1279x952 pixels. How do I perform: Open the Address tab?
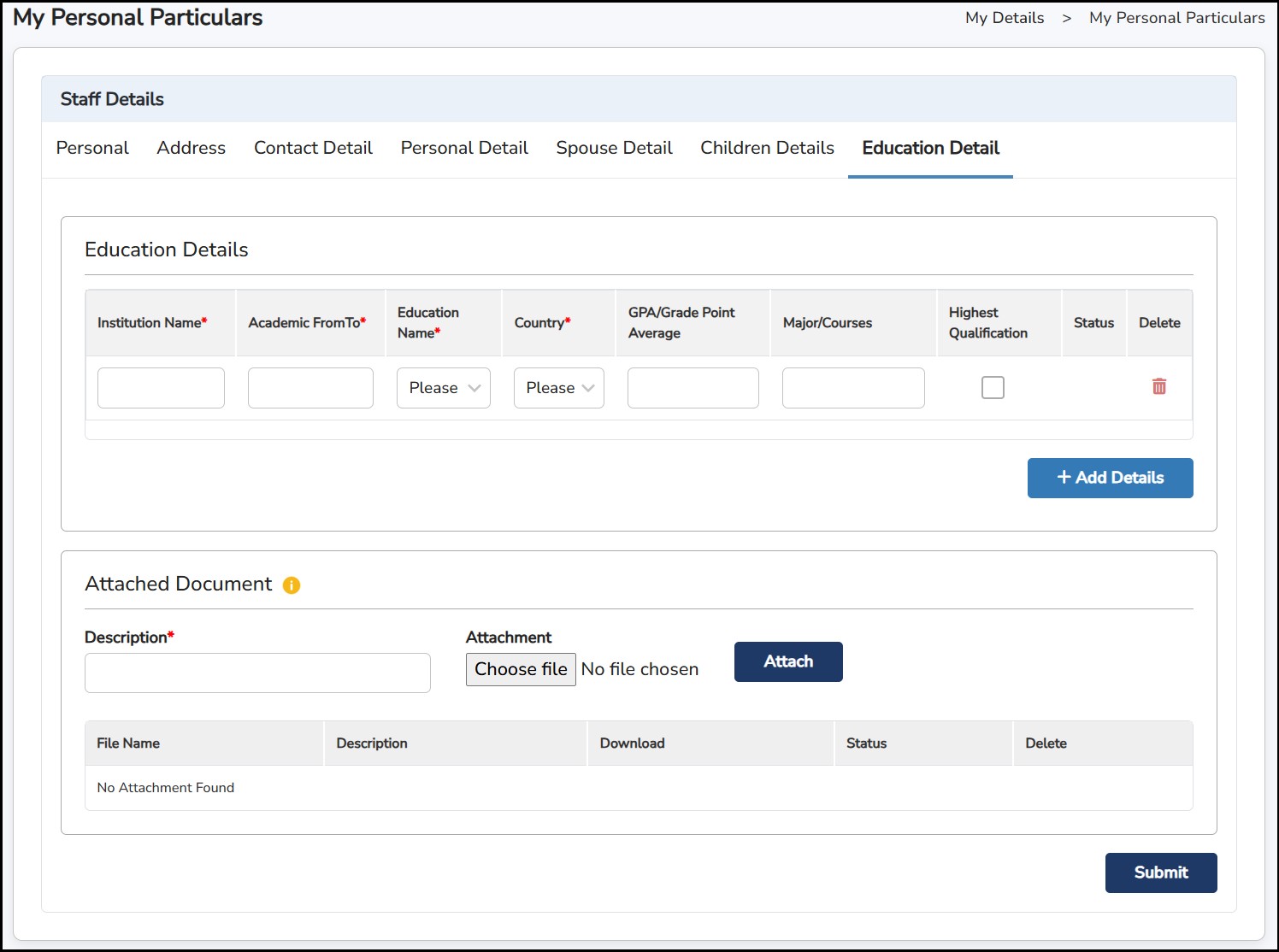191,148
